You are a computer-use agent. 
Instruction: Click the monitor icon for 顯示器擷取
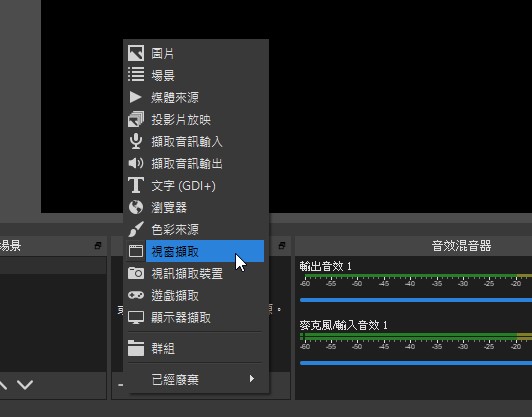pyautogui.click(x=136, y=318)
